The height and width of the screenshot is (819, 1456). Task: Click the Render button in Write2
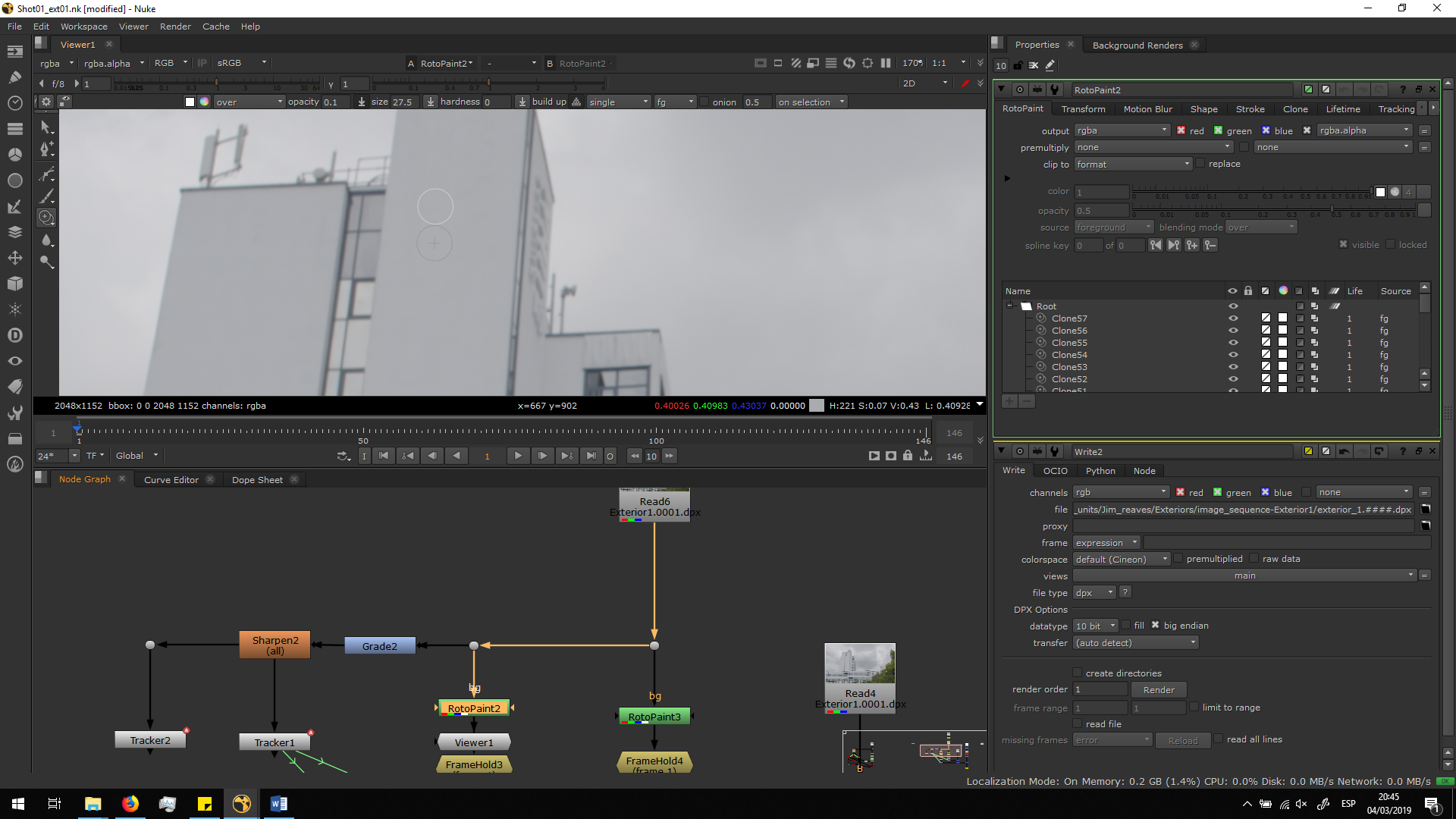click(x=1158, y=690)
